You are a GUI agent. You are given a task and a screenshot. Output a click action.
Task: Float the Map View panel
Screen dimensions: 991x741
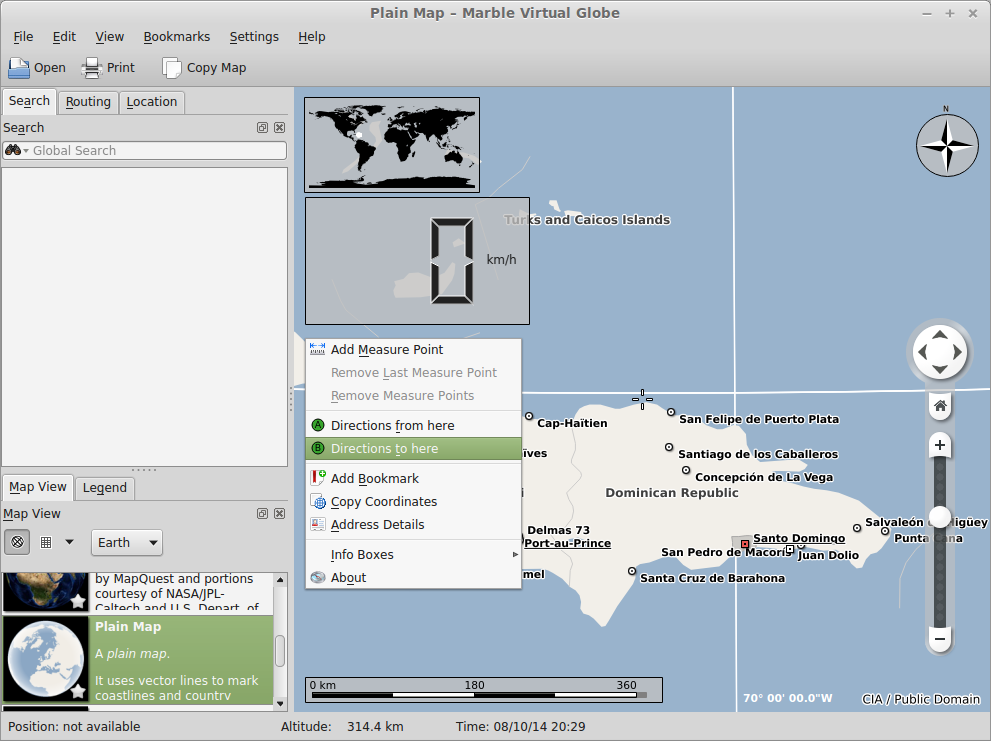click(x=262, y=513)
